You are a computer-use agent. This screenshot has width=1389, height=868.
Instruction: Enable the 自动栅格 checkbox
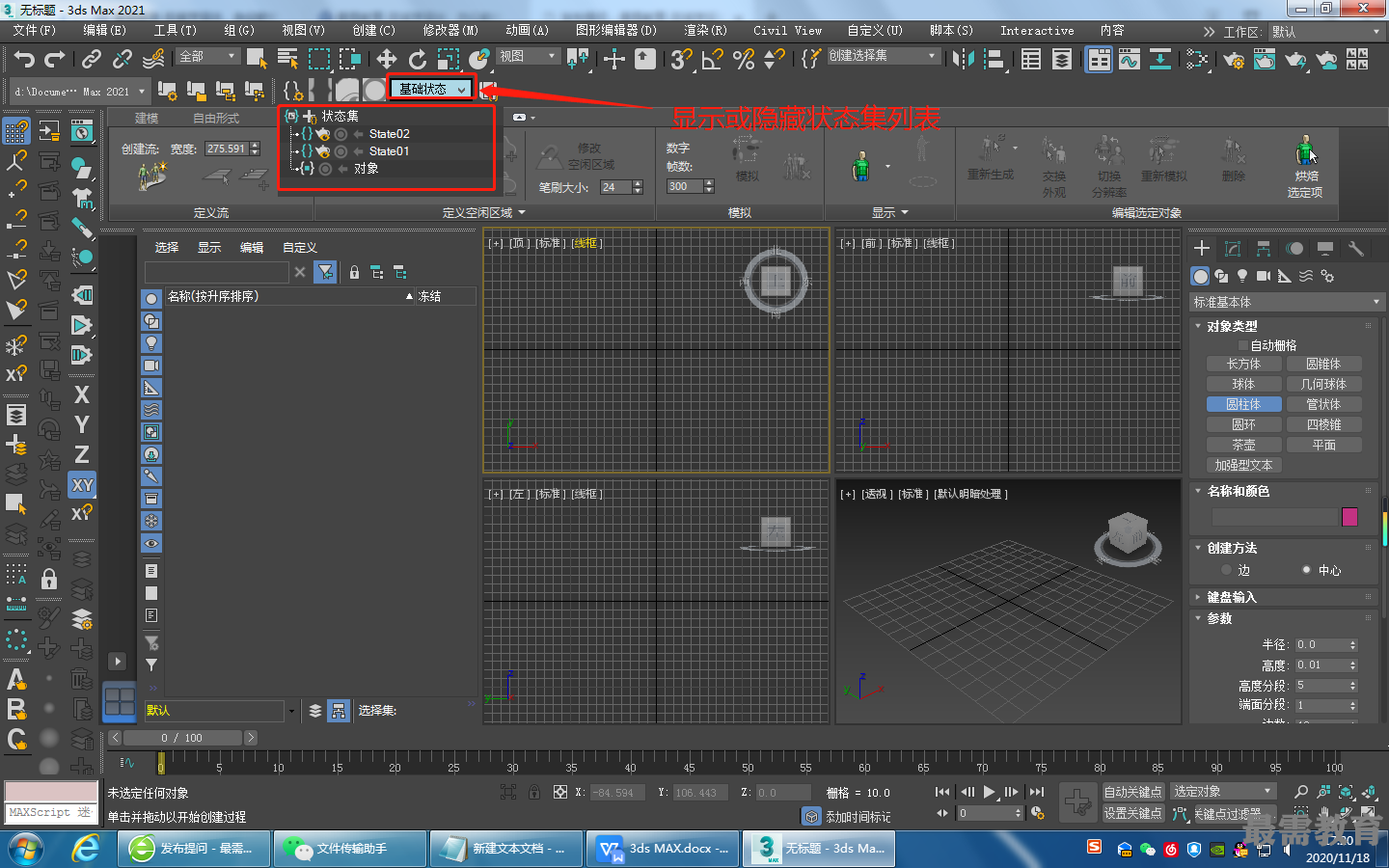(1243, 345)
